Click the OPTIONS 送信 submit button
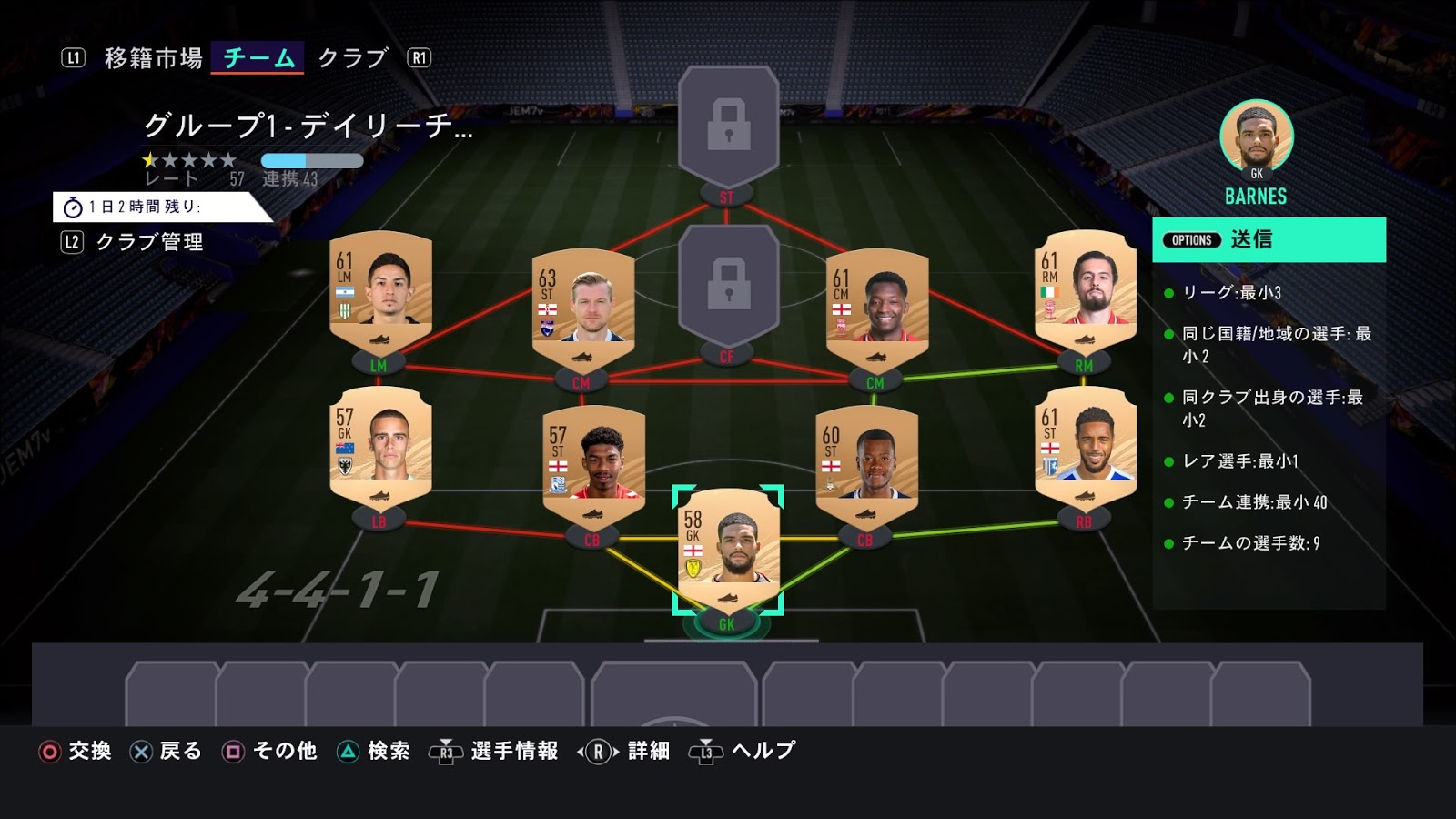The width and height of the screenshot is (1456, 819). 1269,239
